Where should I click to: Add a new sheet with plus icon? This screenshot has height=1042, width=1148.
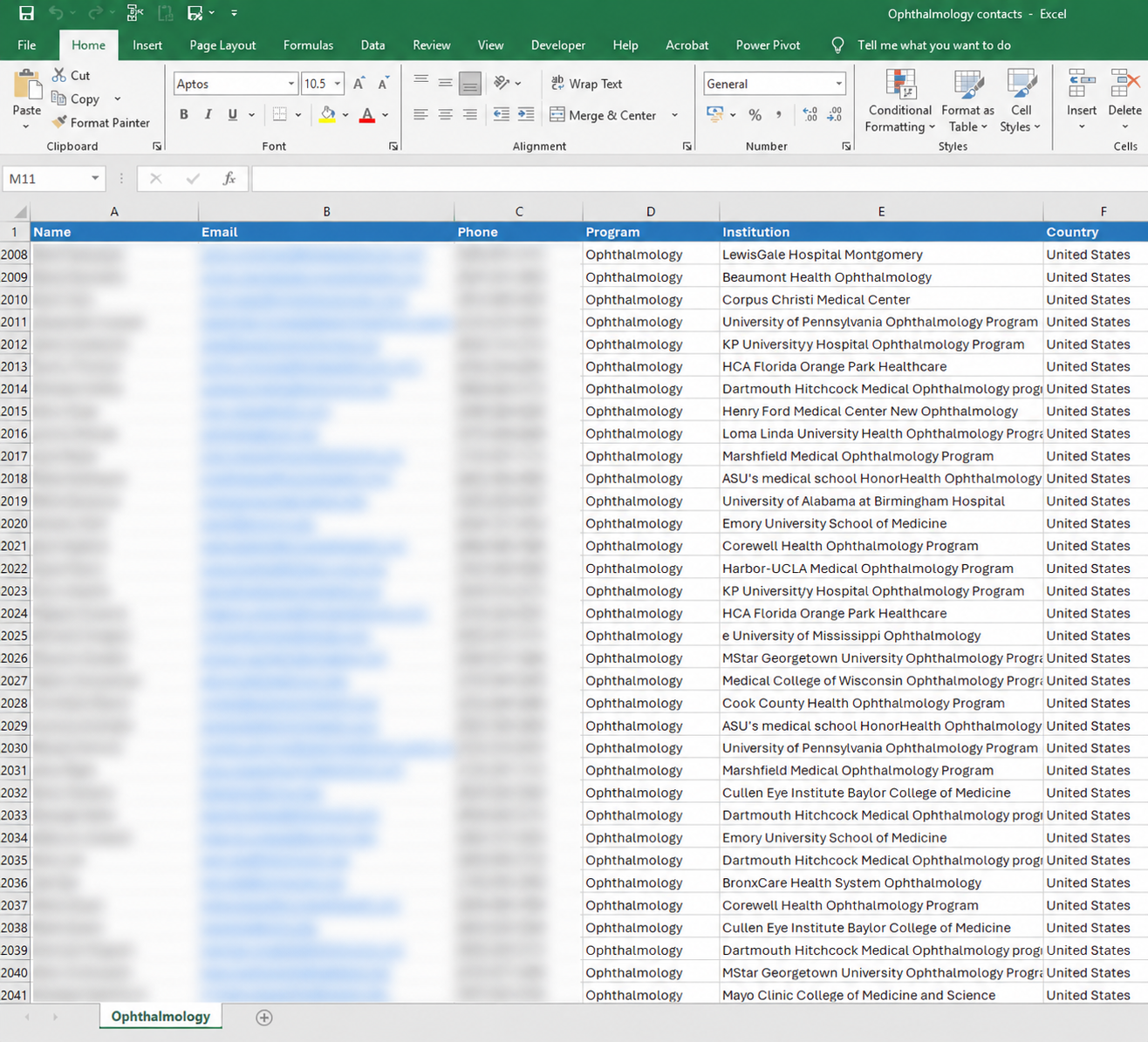(x=264, y=1018)
